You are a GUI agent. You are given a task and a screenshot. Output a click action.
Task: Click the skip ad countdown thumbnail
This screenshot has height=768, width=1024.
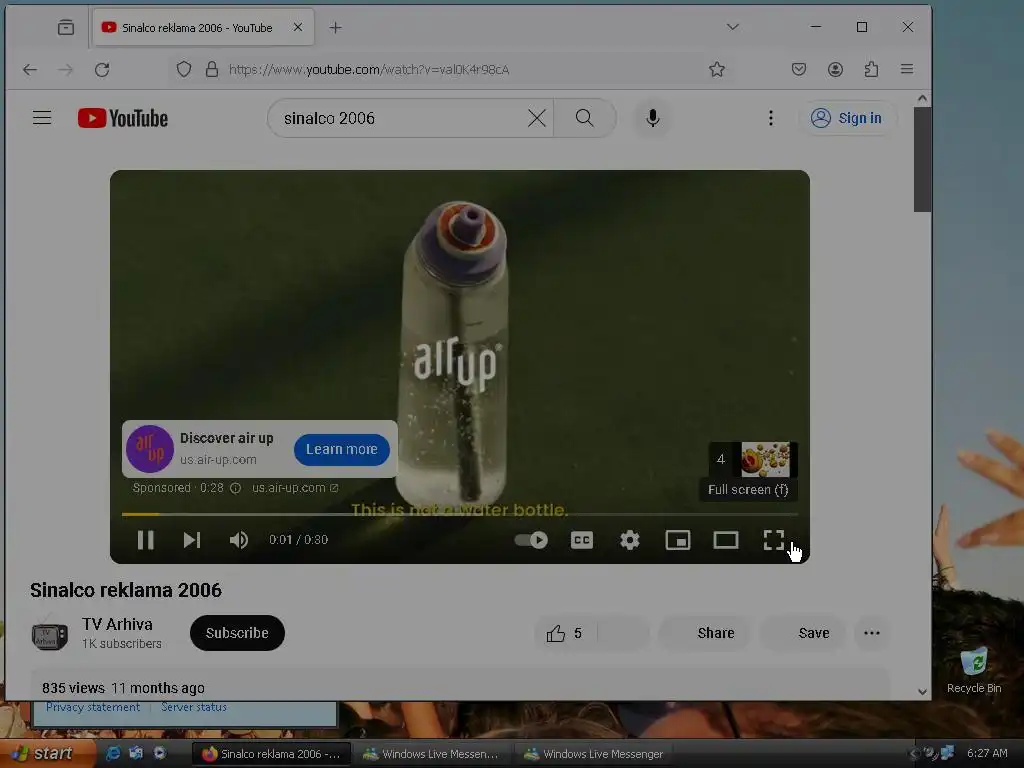click(753, 459)
